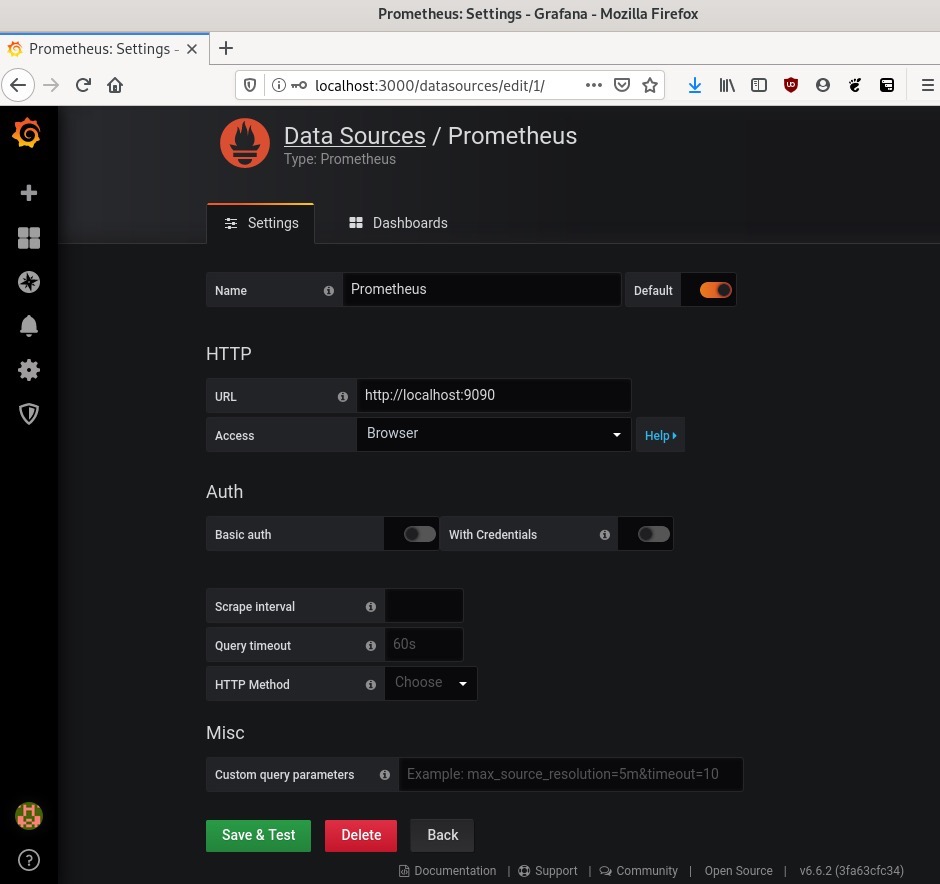Image resolution: width=940 pixels, height=884 pixels.
Task: Click the Prometheus flame logo
Action: (x=245, y=143)
